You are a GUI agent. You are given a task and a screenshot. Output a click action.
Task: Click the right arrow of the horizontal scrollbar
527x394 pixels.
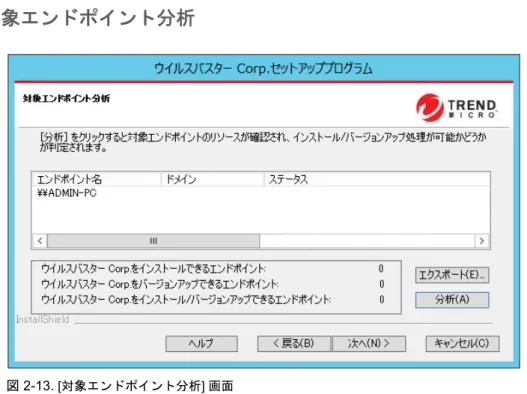tap(482, 241)
